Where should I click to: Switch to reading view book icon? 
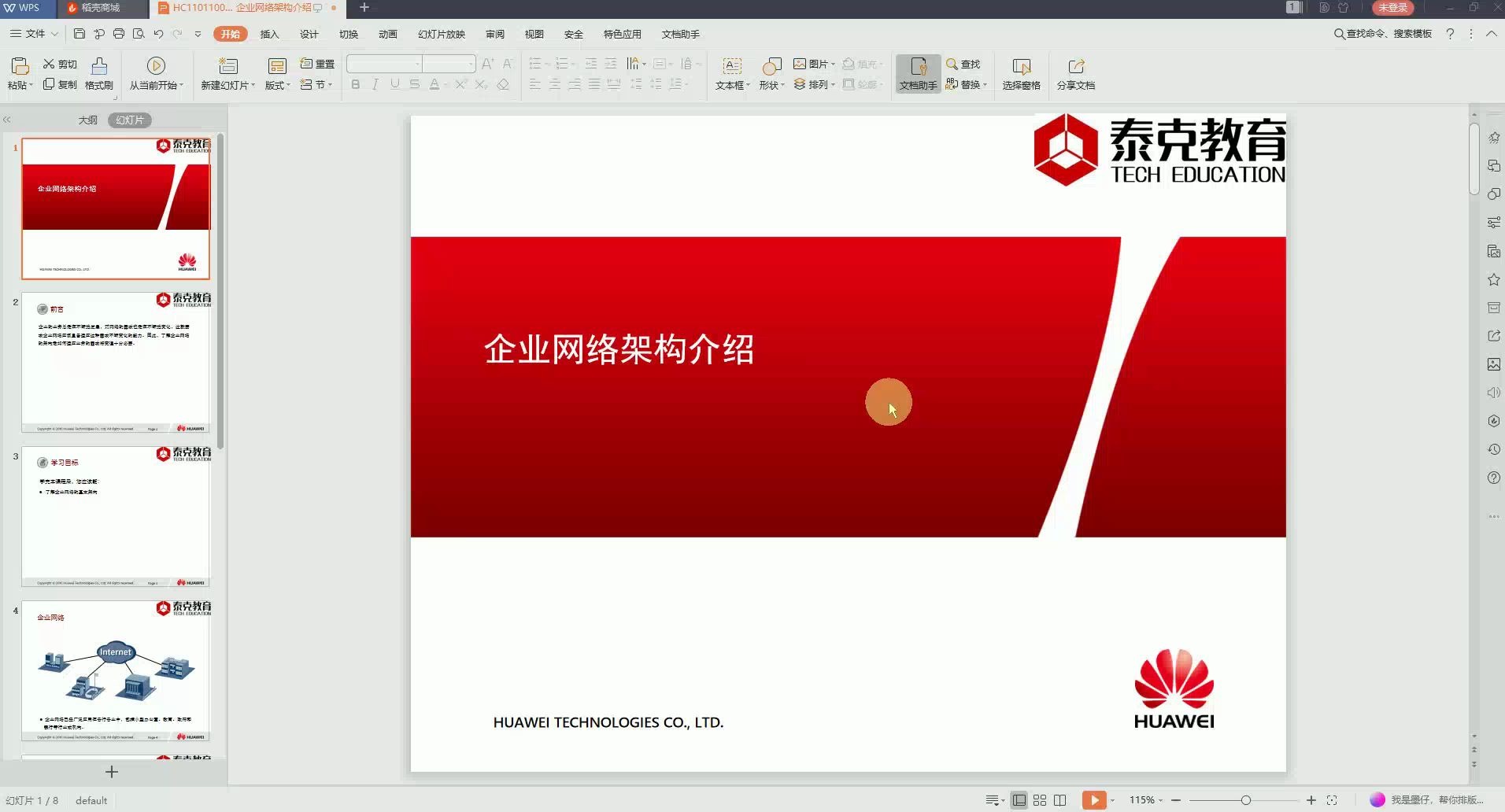pyautogui.click(x=1060, y=800)
